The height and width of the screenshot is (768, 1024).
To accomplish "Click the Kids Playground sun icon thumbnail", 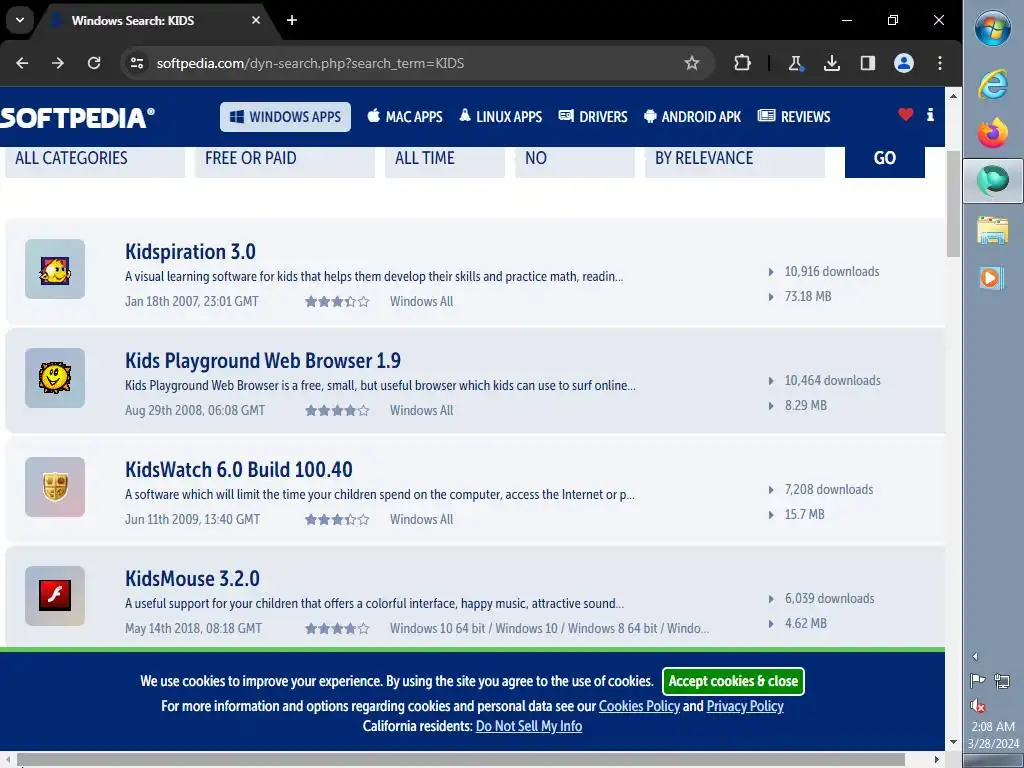I will [55, 378].
